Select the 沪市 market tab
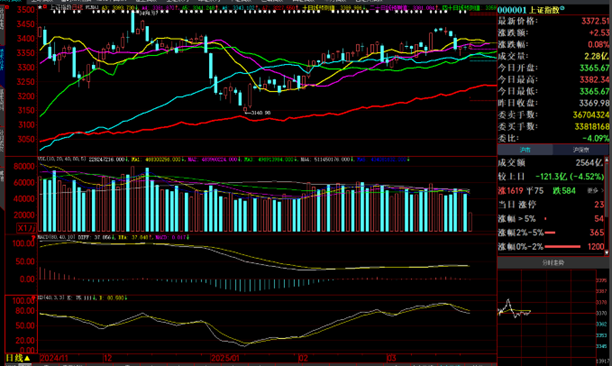 pyautogui.click(x=525, y=149)
